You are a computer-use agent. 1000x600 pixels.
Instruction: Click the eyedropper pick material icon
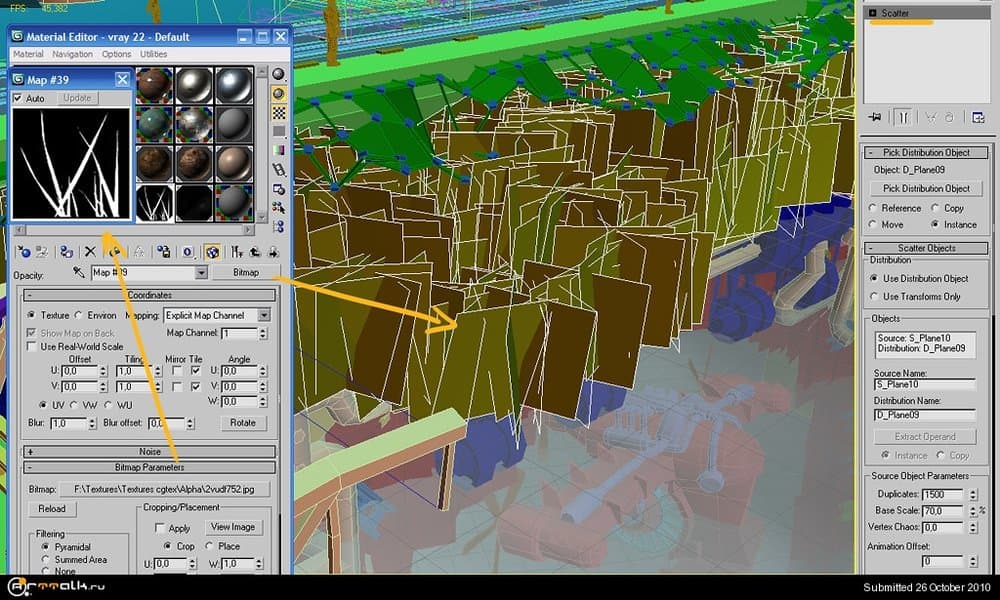coord(79,272)
